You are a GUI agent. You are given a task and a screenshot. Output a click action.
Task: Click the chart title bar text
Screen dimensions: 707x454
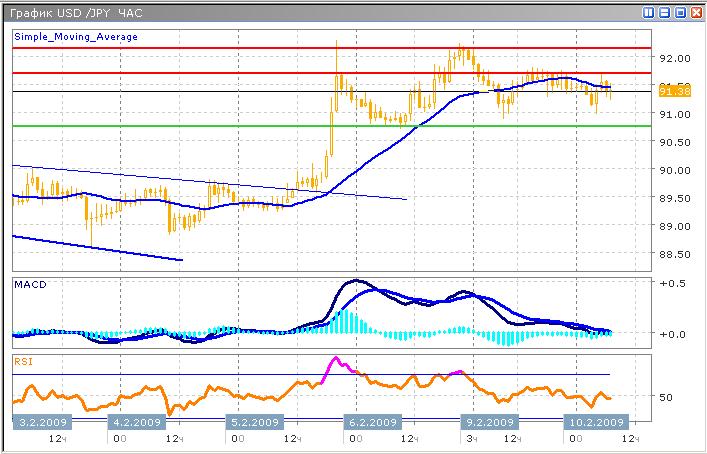[76, 12]
